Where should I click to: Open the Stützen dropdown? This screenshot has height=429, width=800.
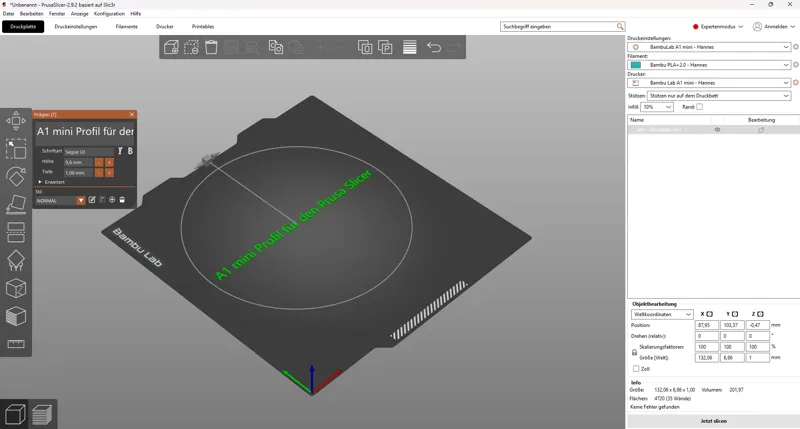[x=719, y=95]
